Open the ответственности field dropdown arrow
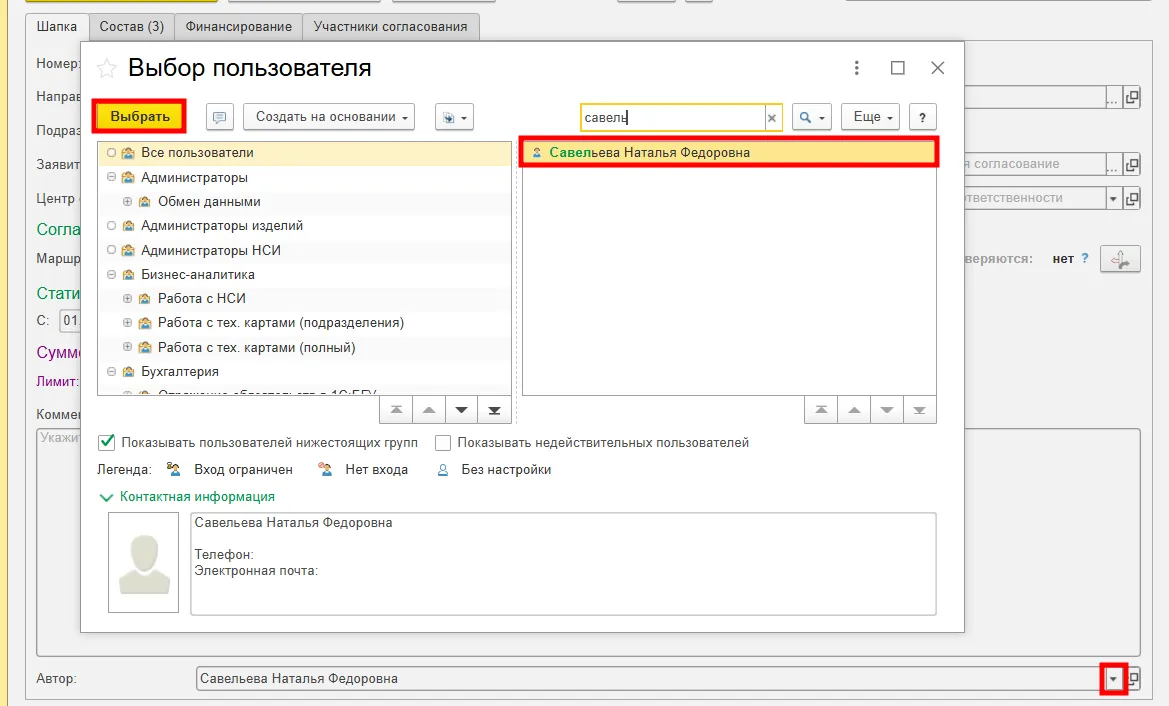1169x706 pixels. point(1113,198)
